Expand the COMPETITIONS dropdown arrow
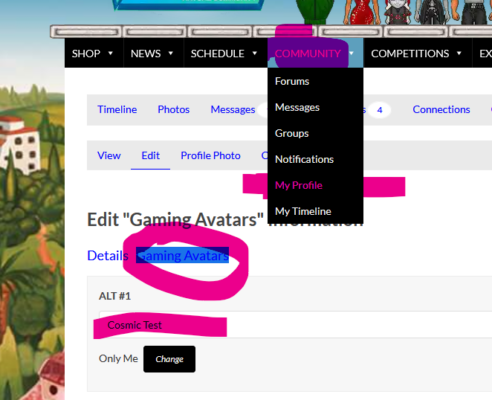 459,53
